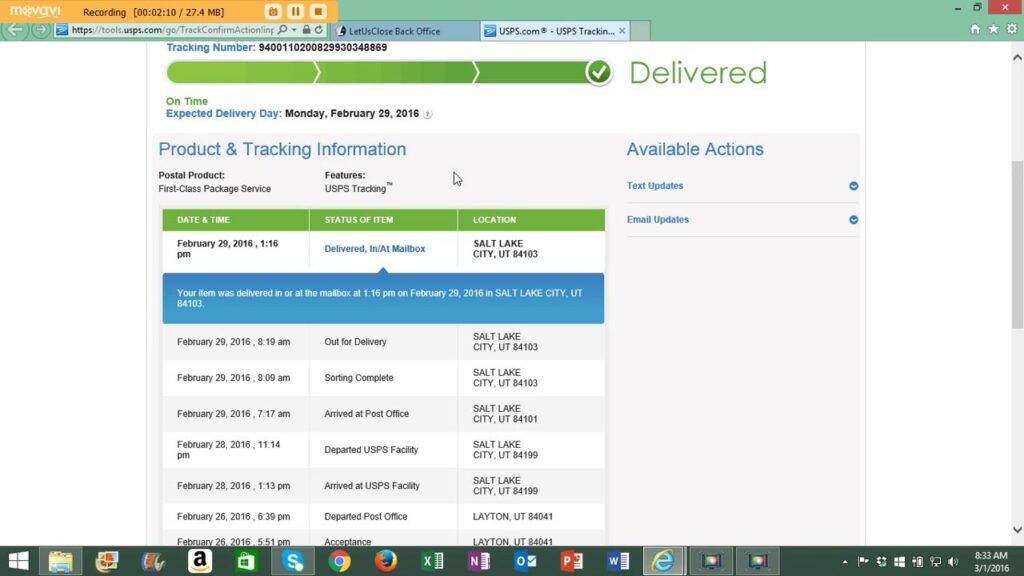Click the expected delivery day help icon

point(428,115)
